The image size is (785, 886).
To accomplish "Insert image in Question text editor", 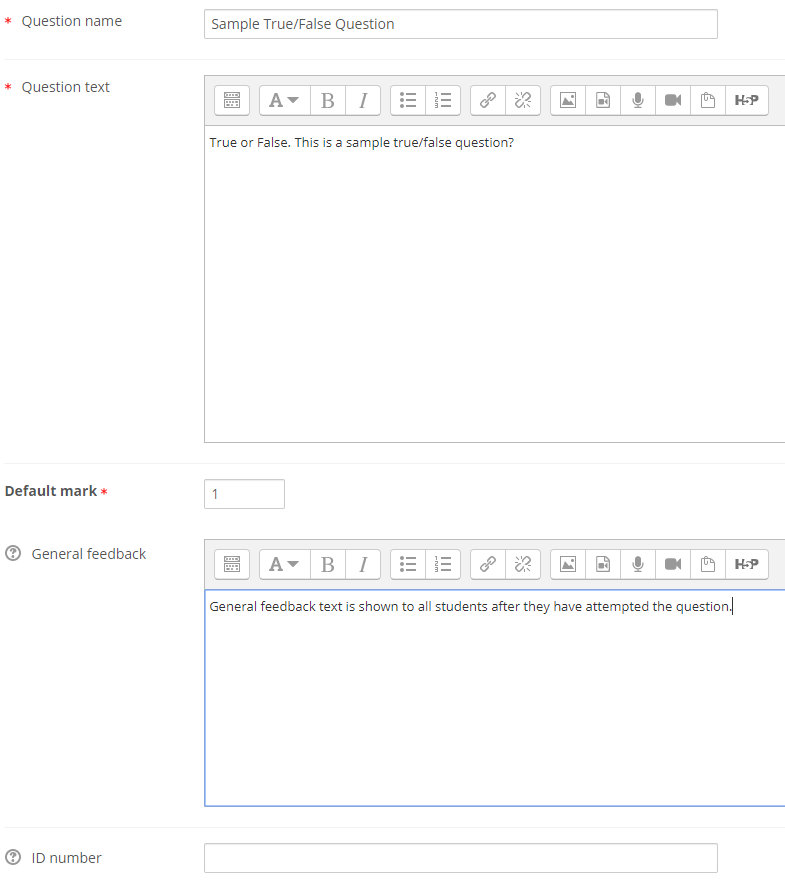I will point(568,101).
